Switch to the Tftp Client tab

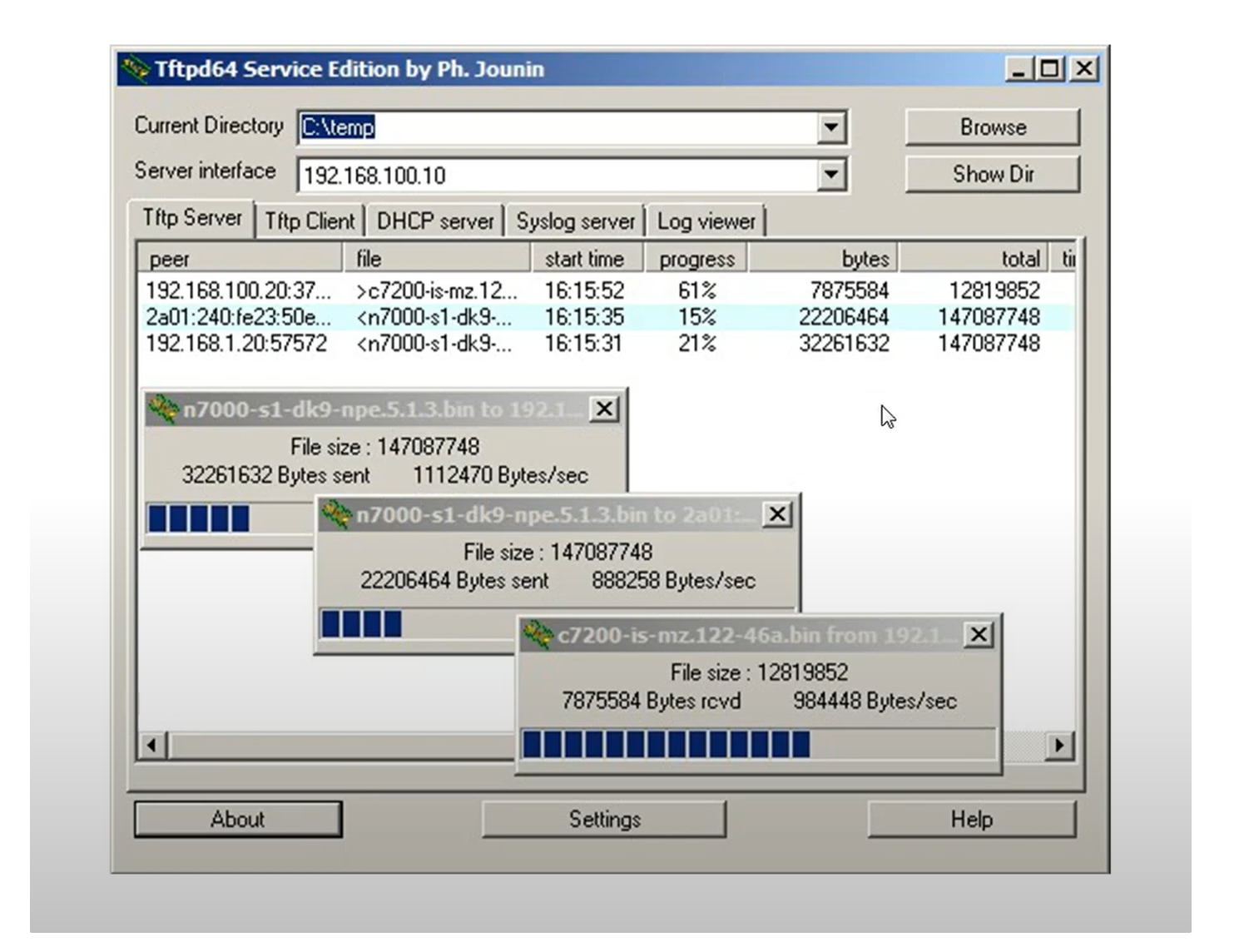(x=310, y=221)
